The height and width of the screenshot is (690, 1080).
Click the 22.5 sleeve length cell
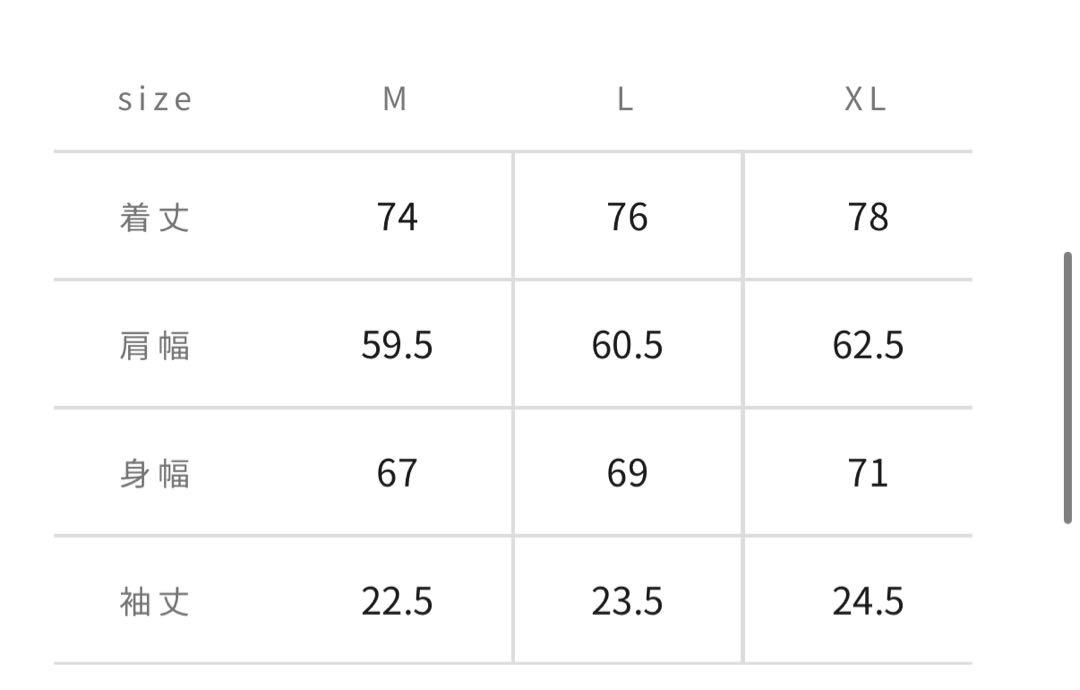(x=397, y=601)
